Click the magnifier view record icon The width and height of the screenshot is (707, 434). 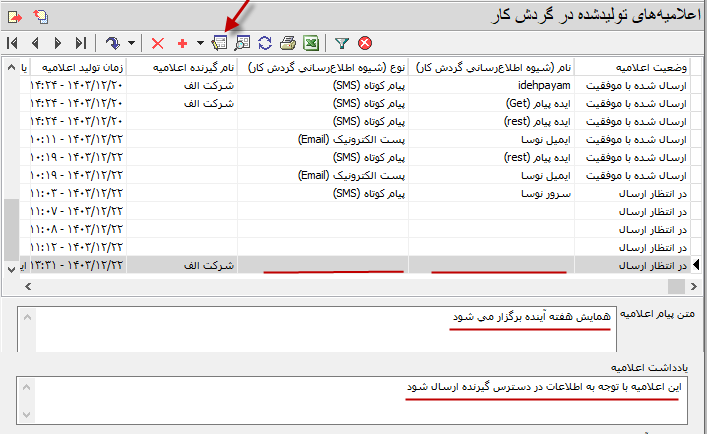(243, 43)
